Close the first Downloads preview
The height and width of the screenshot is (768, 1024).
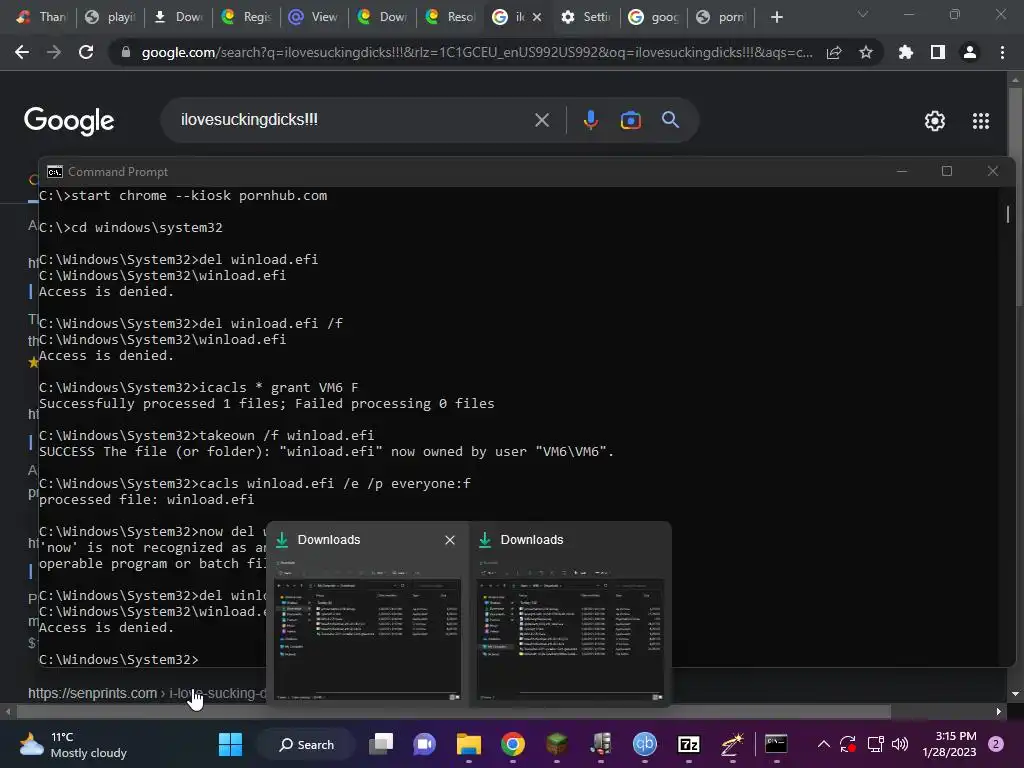click(450, 540)
